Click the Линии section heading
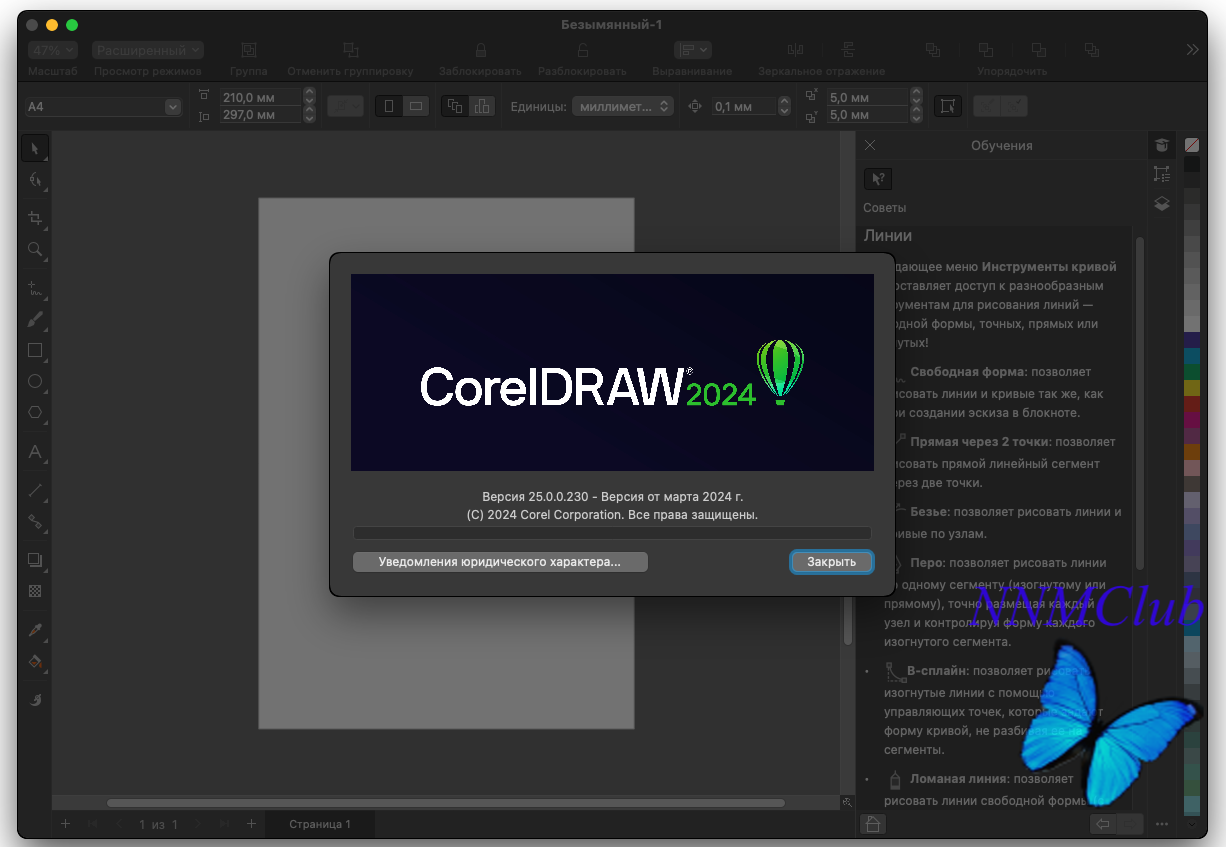1226x847 pixels. tap(888, 236)
